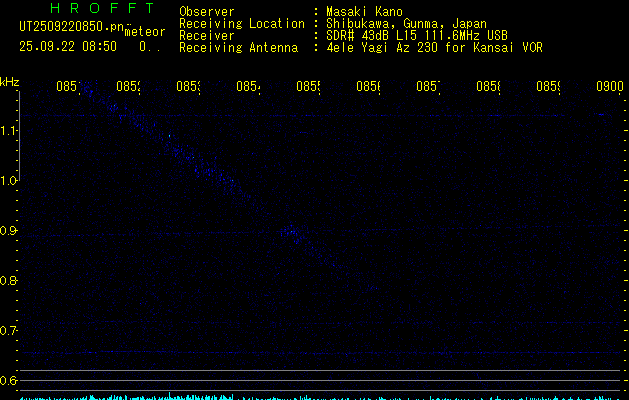Click the SDR# 43dB receiver settings text
Viewport: 629px width, 400px height.
416,35
